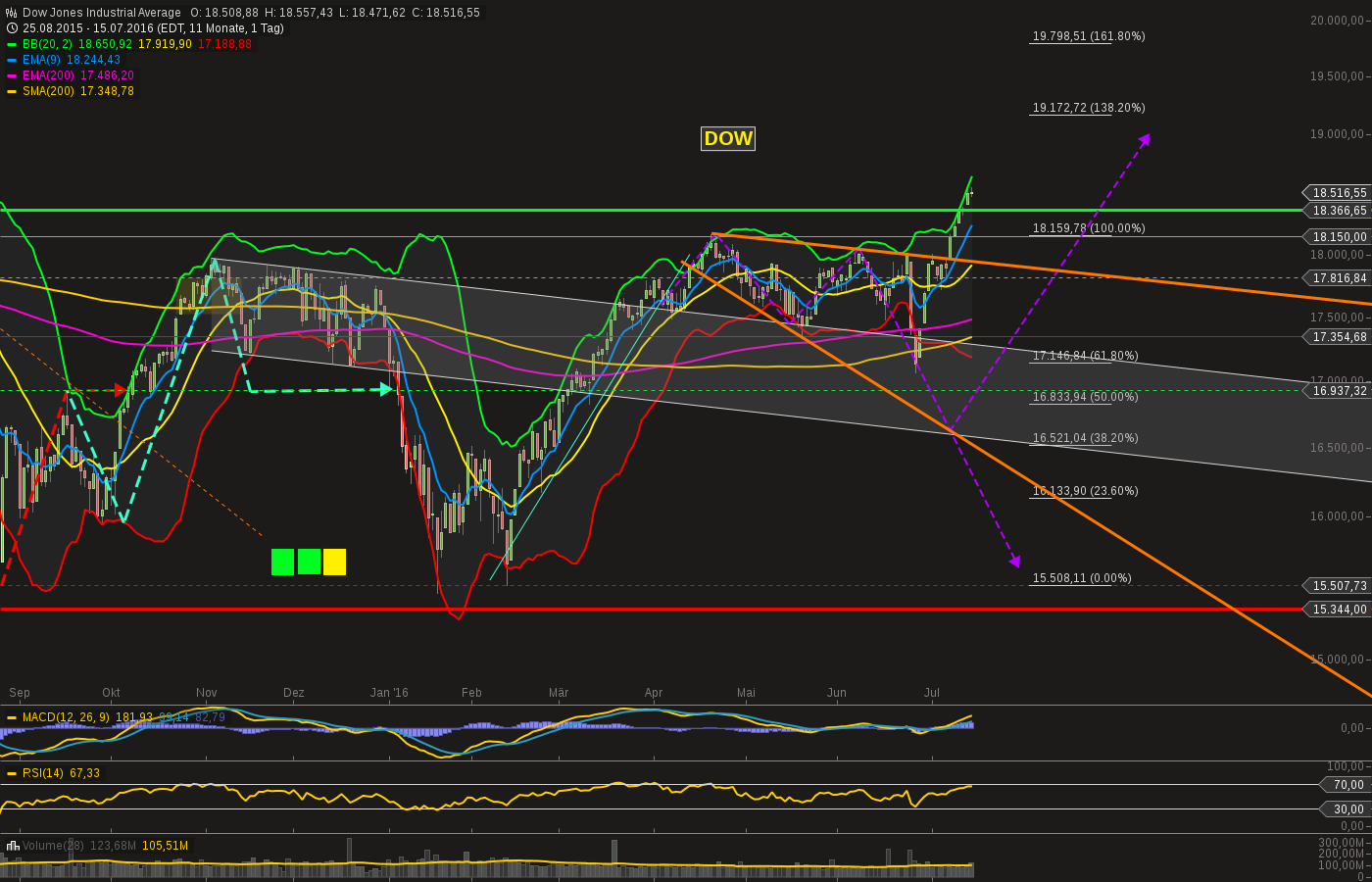This screenshot has width=1372, height=882.
Task: Click the clock icon beside the date range
Action: tap(12, 28)
